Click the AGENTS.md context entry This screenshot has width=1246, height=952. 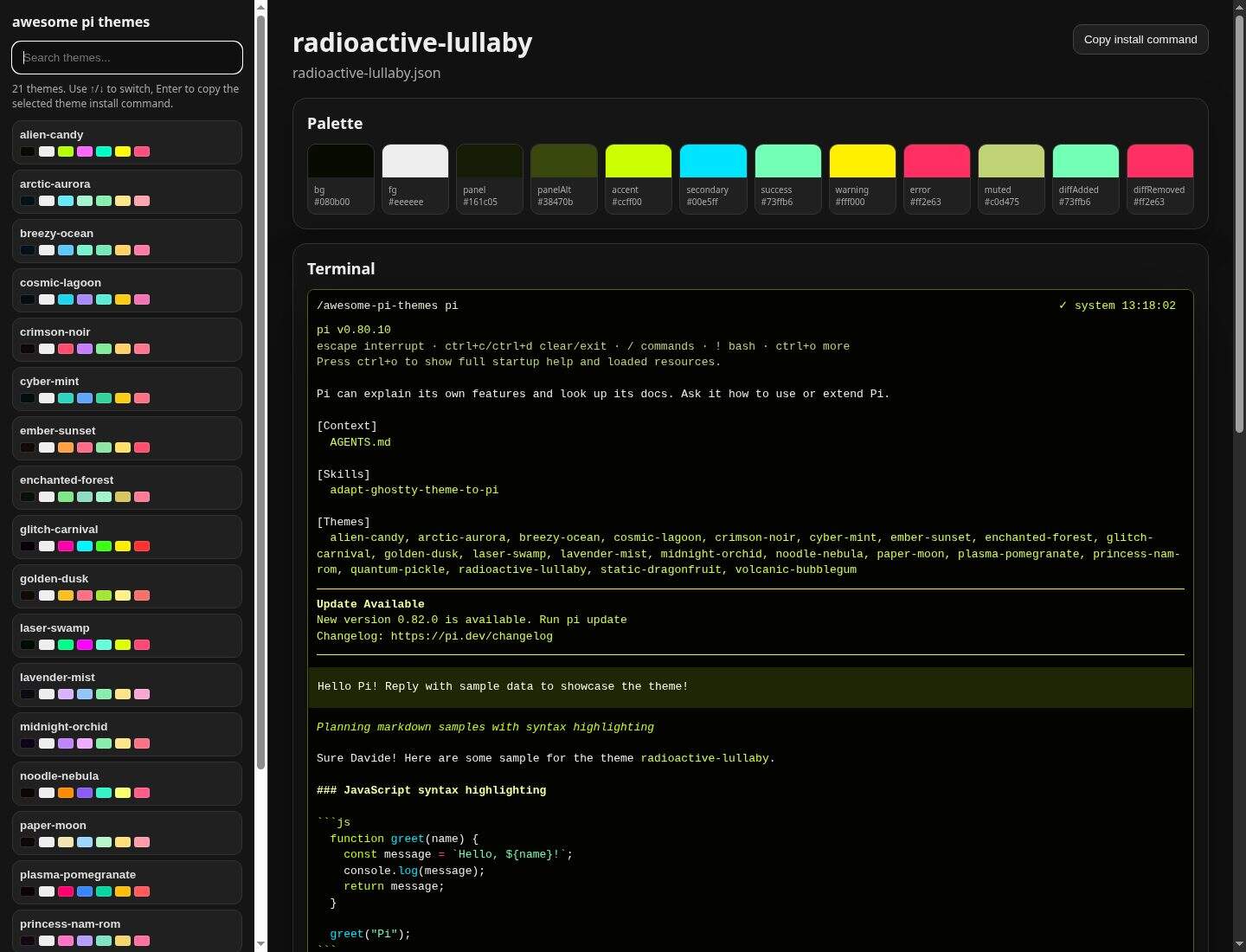tap(360, 442)
